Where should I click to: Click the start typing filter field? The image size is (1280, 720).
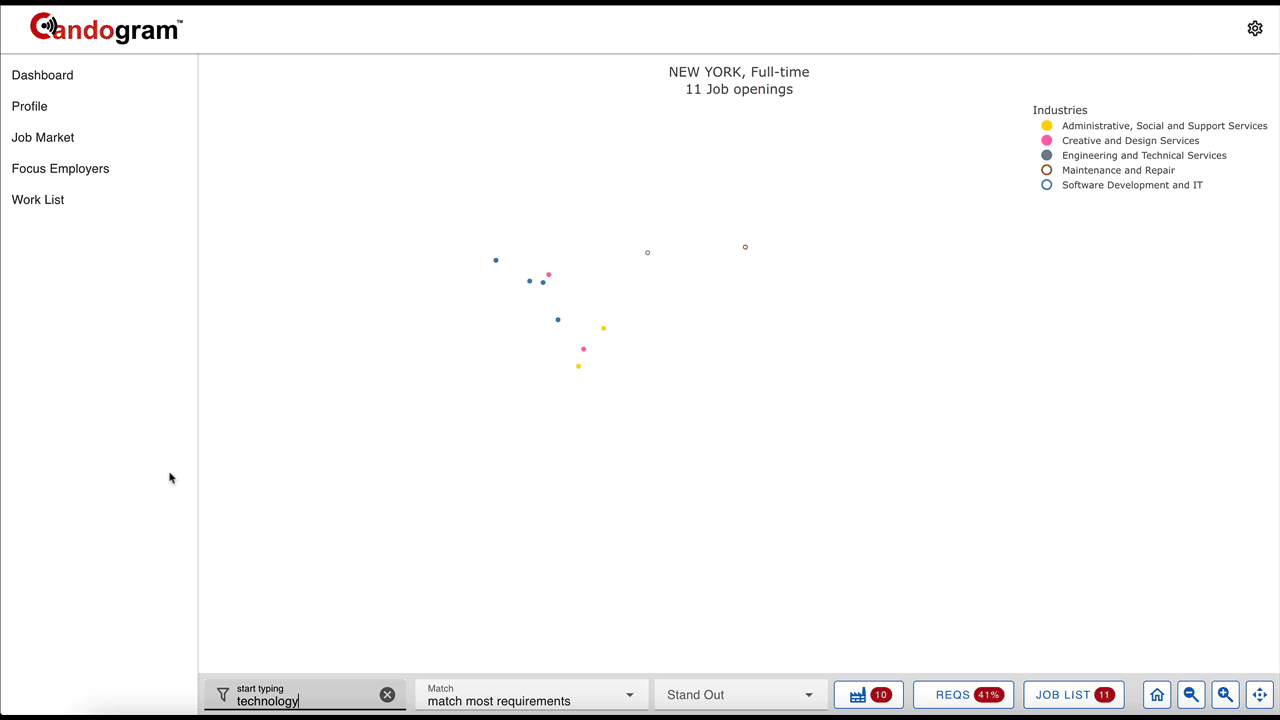point(305,695)
